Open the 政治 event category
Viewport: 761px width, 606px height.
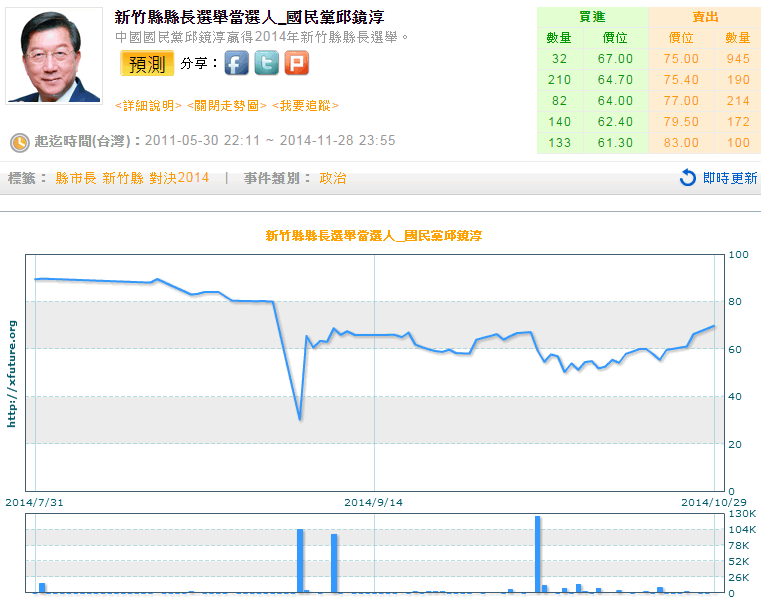tap(332, 178)
